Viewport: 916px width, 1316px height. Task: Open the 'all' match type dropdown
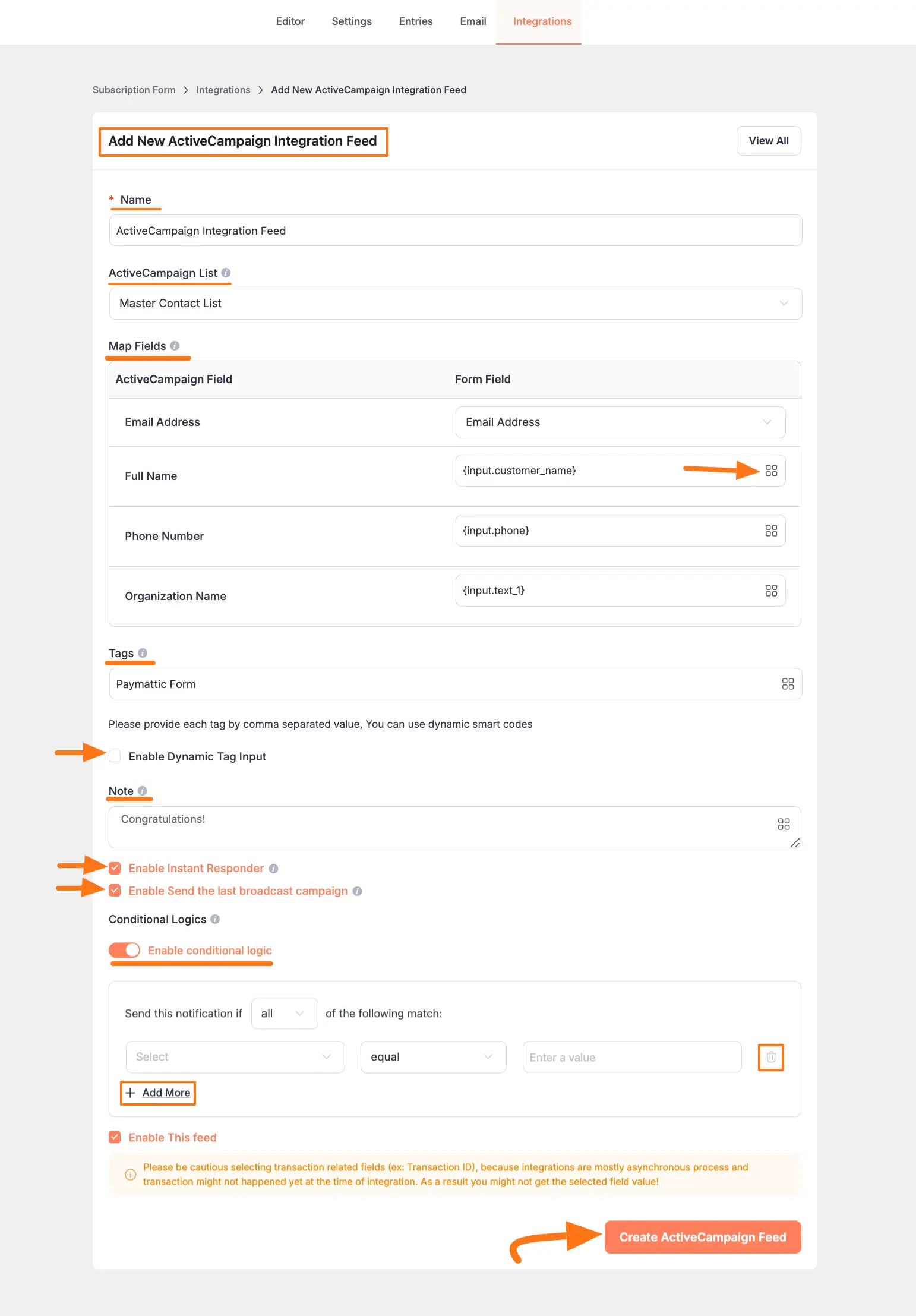click(285, 1014)
